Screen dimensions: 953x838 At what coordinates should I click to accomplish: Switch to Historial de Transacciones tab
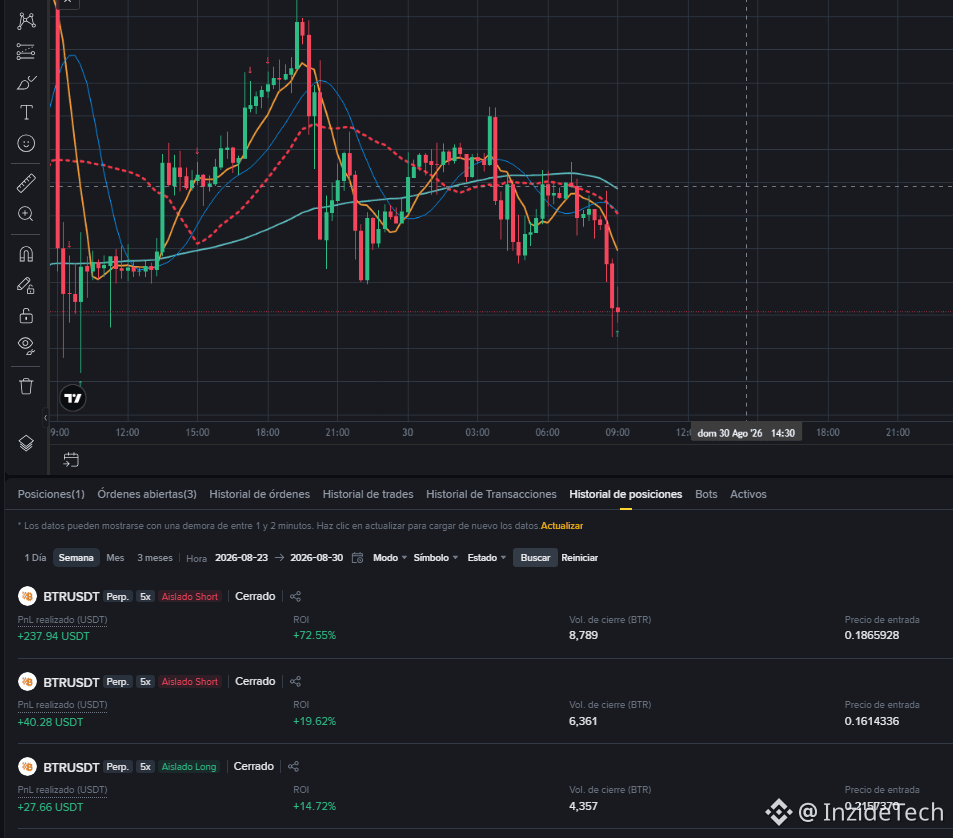pos(491,494)
